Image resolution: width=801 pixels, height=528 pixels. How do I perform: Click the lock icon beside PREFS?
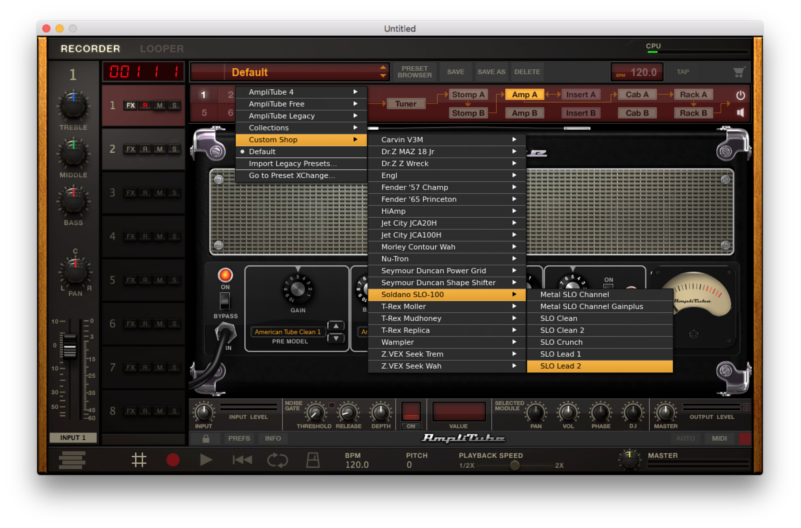206,439
